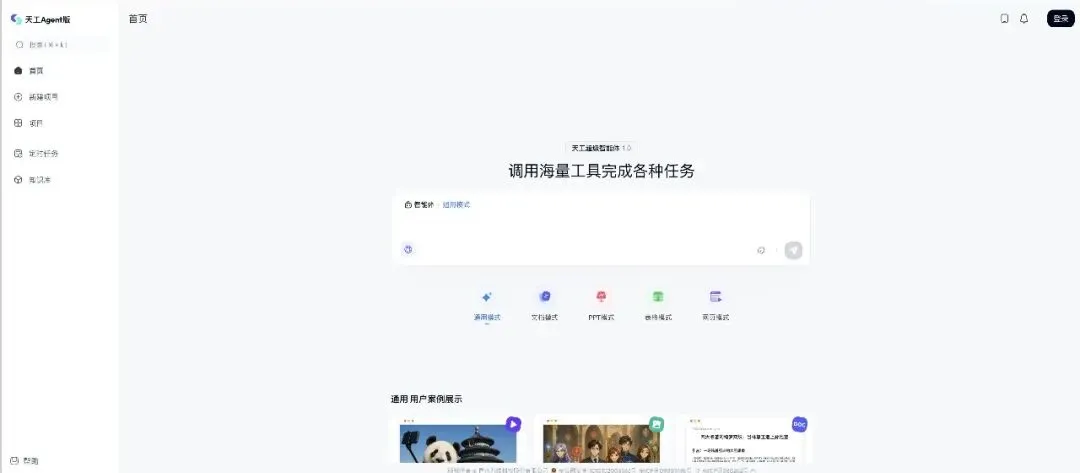Open the knowledge base cube icon

pyautogui.click(x=19, y=180)
